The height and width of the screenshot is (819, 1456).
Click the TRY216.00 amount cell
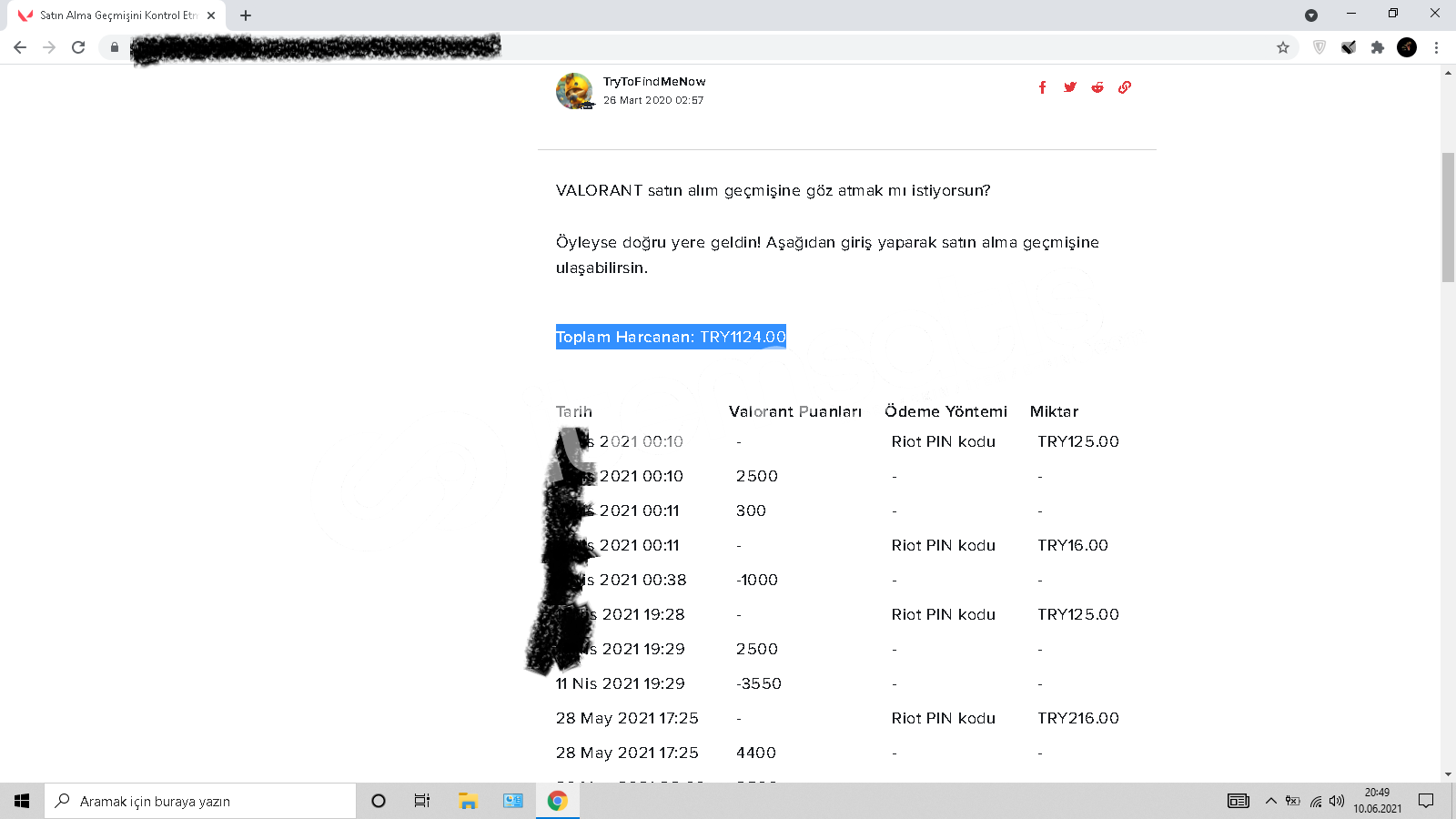tap(1078, 718)
